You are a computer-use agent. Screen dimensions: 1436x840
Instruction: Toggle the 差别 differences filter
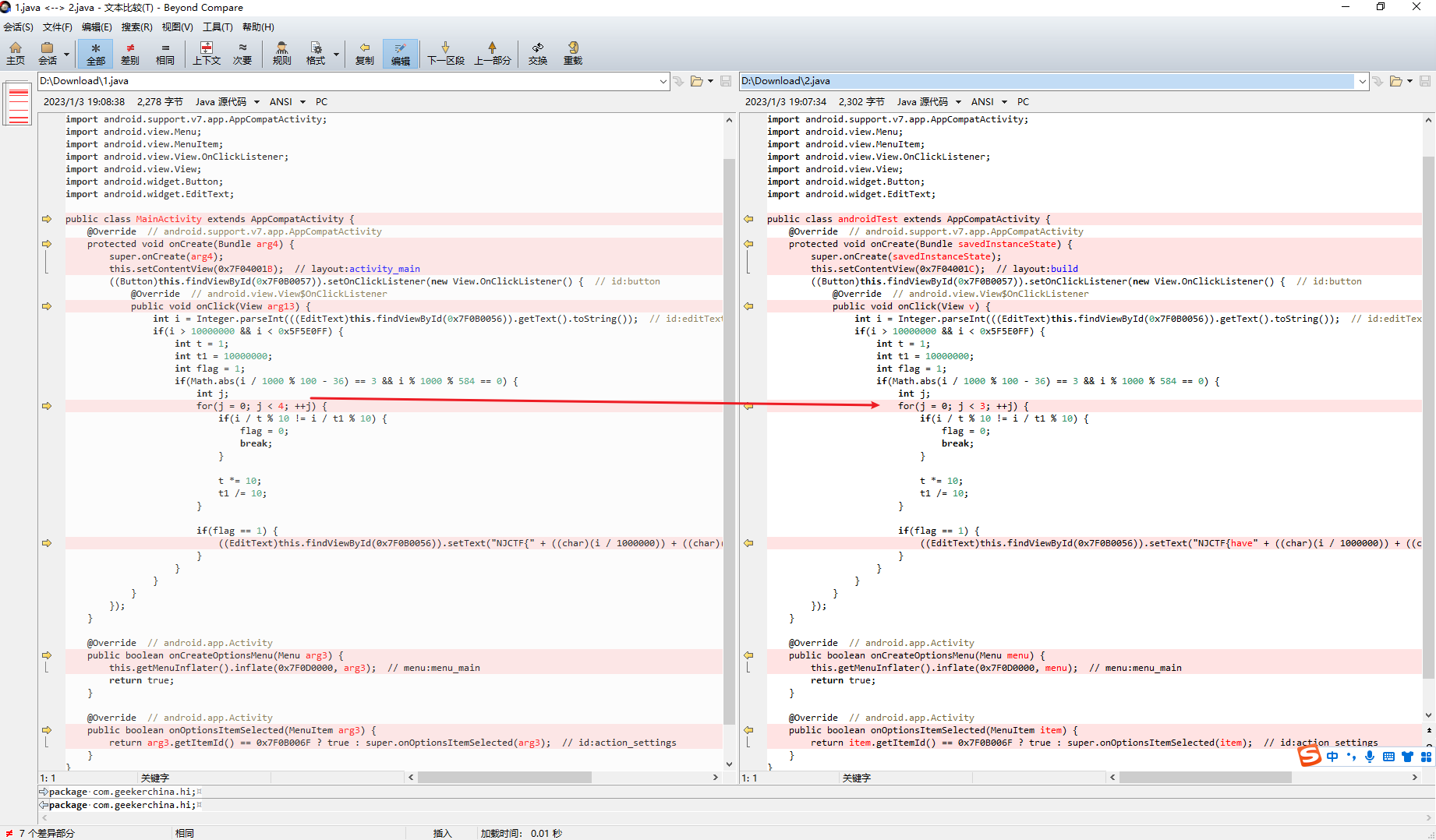pyautogui.click(x=130, y=53)
